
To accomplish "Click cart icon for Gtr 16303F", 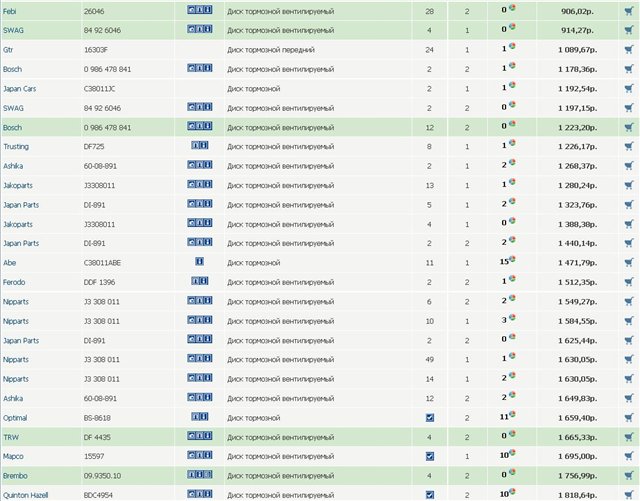I will pyautogui.click(x=629, y=50).
